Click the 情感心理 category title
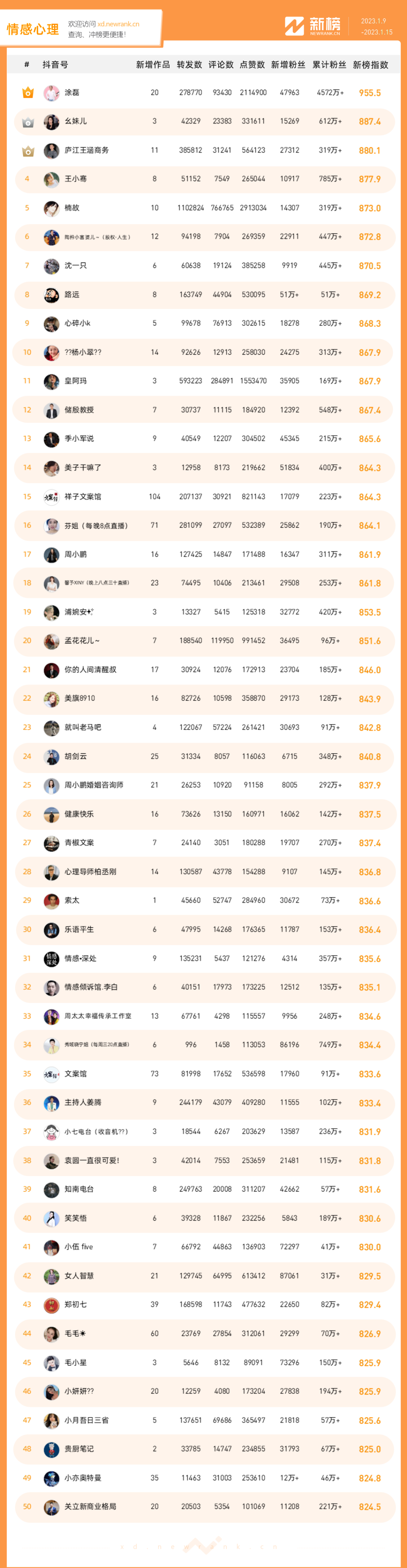The height and width of the screenshot is (1568, 407). pos(33,29)
